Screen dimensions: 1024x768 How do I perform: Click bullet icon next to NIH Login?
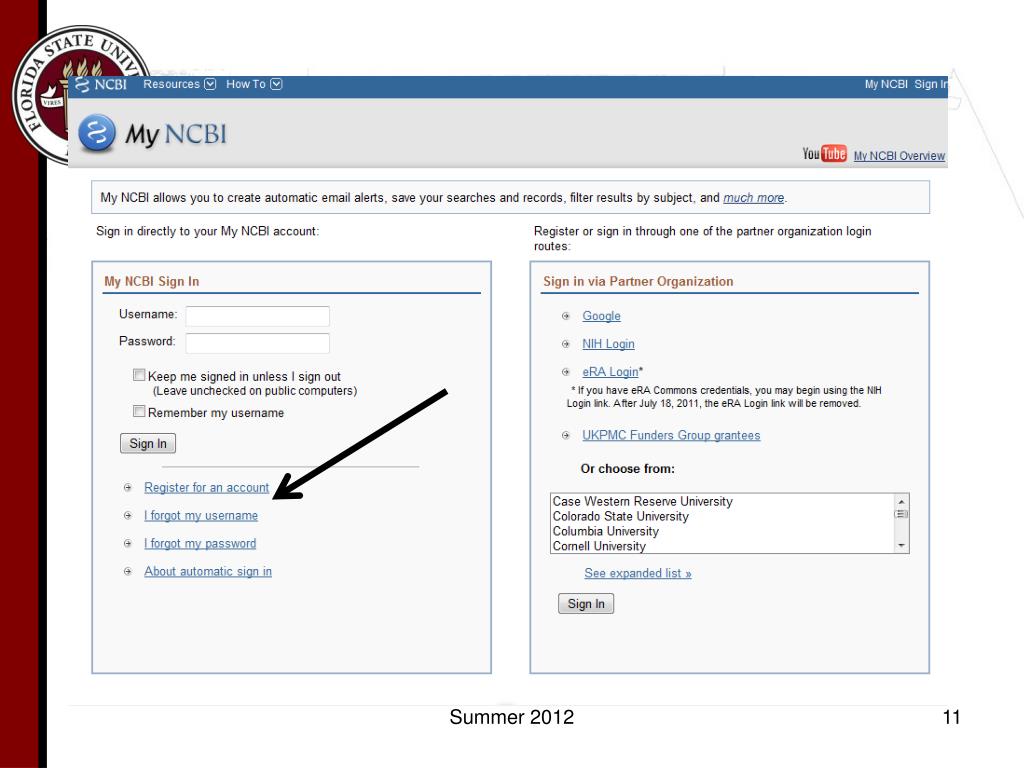(566, 344)
